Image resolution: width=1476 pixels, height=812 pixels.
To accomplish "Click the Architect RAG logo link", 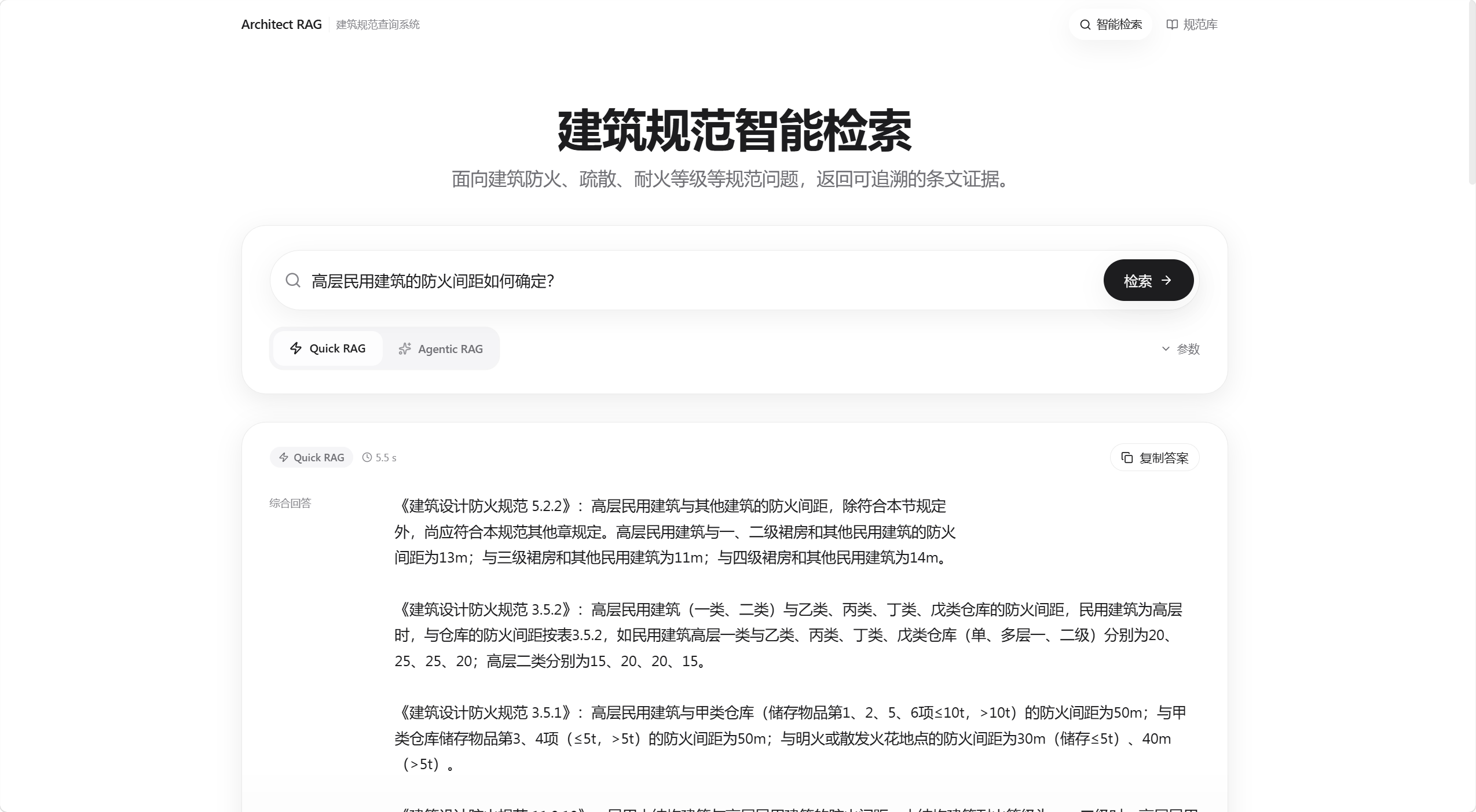I will (281, 24).
